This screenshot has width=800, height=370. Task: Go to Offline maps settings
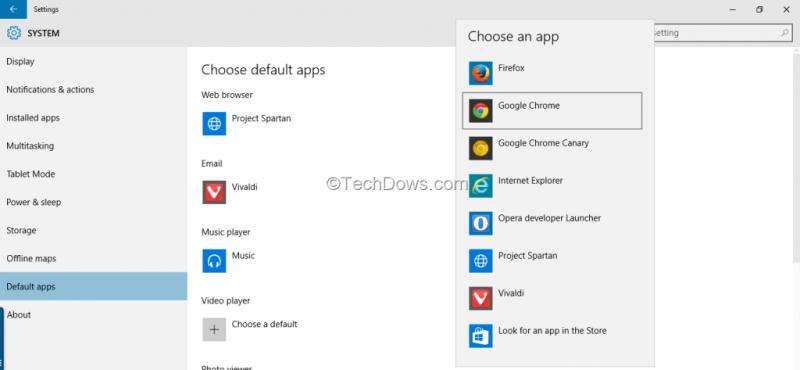[93, 259]
